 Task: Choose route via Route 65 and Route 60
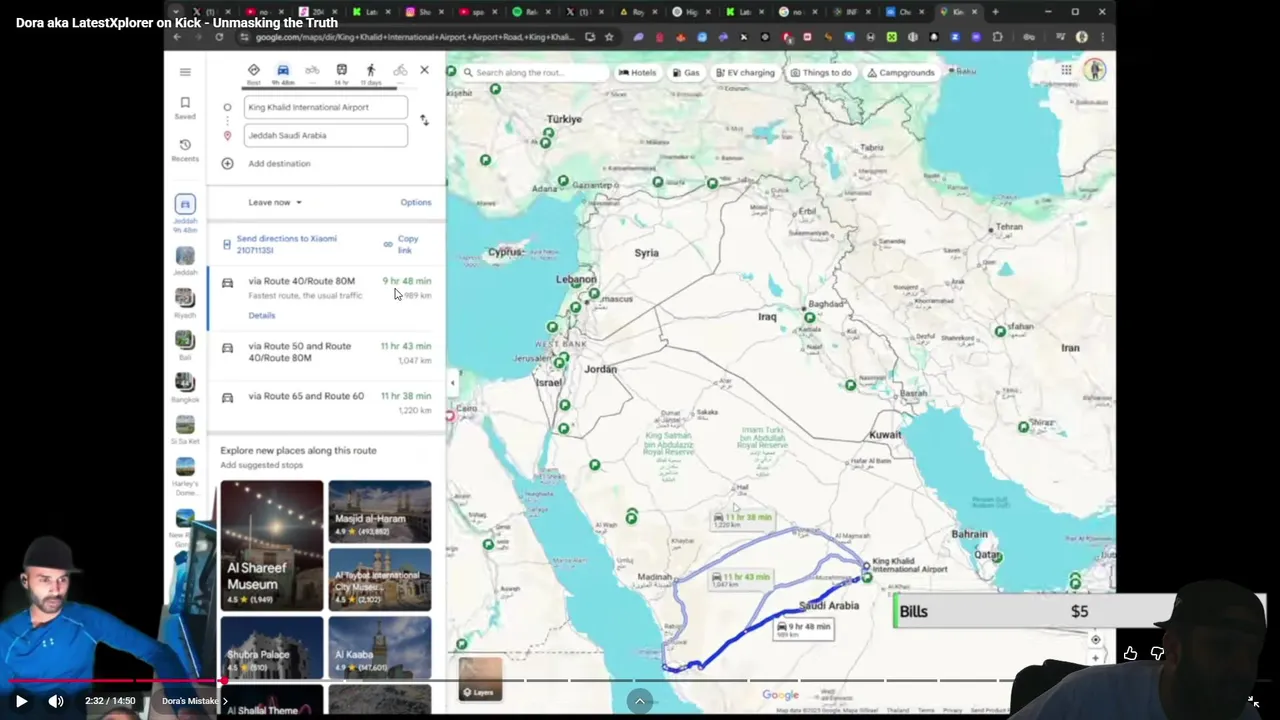point(327,402)
